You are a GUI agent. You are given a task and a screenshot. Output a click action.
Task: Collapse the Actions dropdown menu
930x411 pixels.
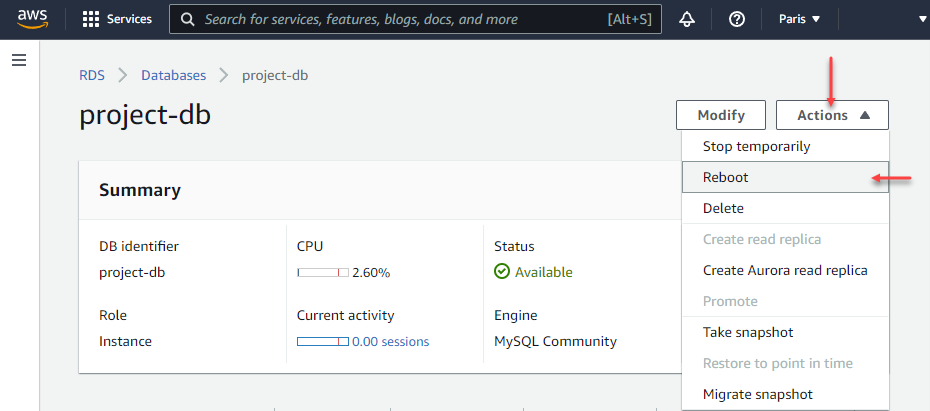tap(832, 115)
